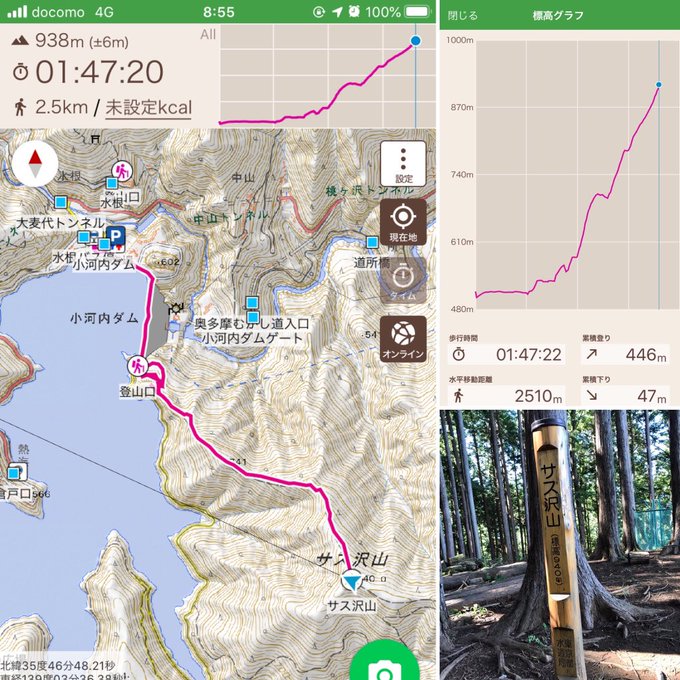Set calories via 未設定kcal link
The width and height of the screenshot is (680, 680).
point(148,108)
